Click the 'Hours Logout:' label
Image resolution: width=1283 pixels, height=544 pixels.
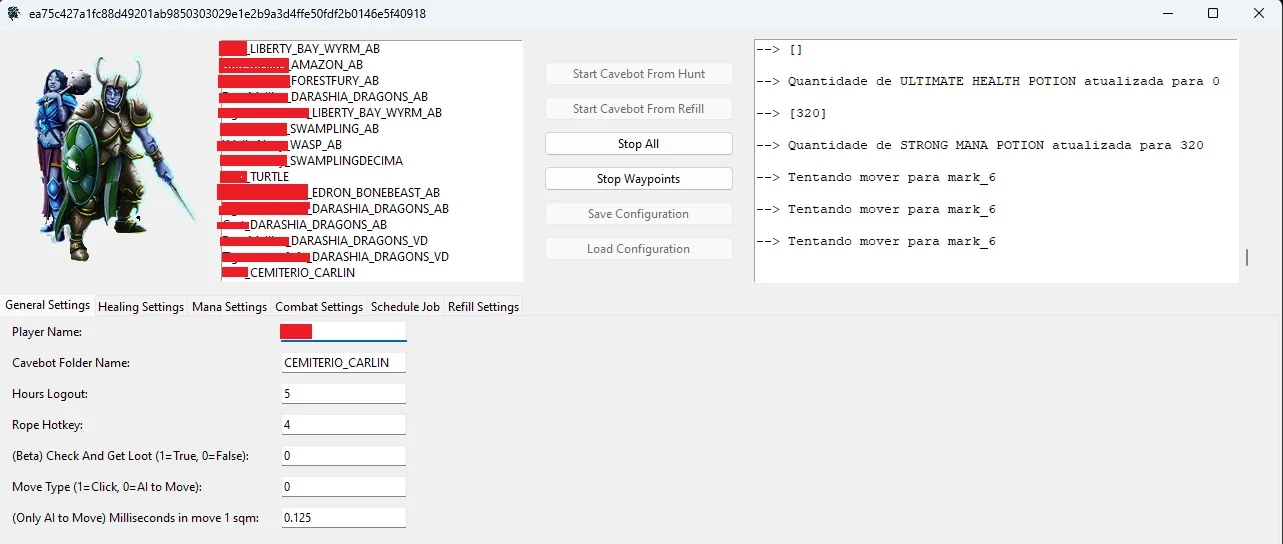pyautogui.click(x=50, y=394)
